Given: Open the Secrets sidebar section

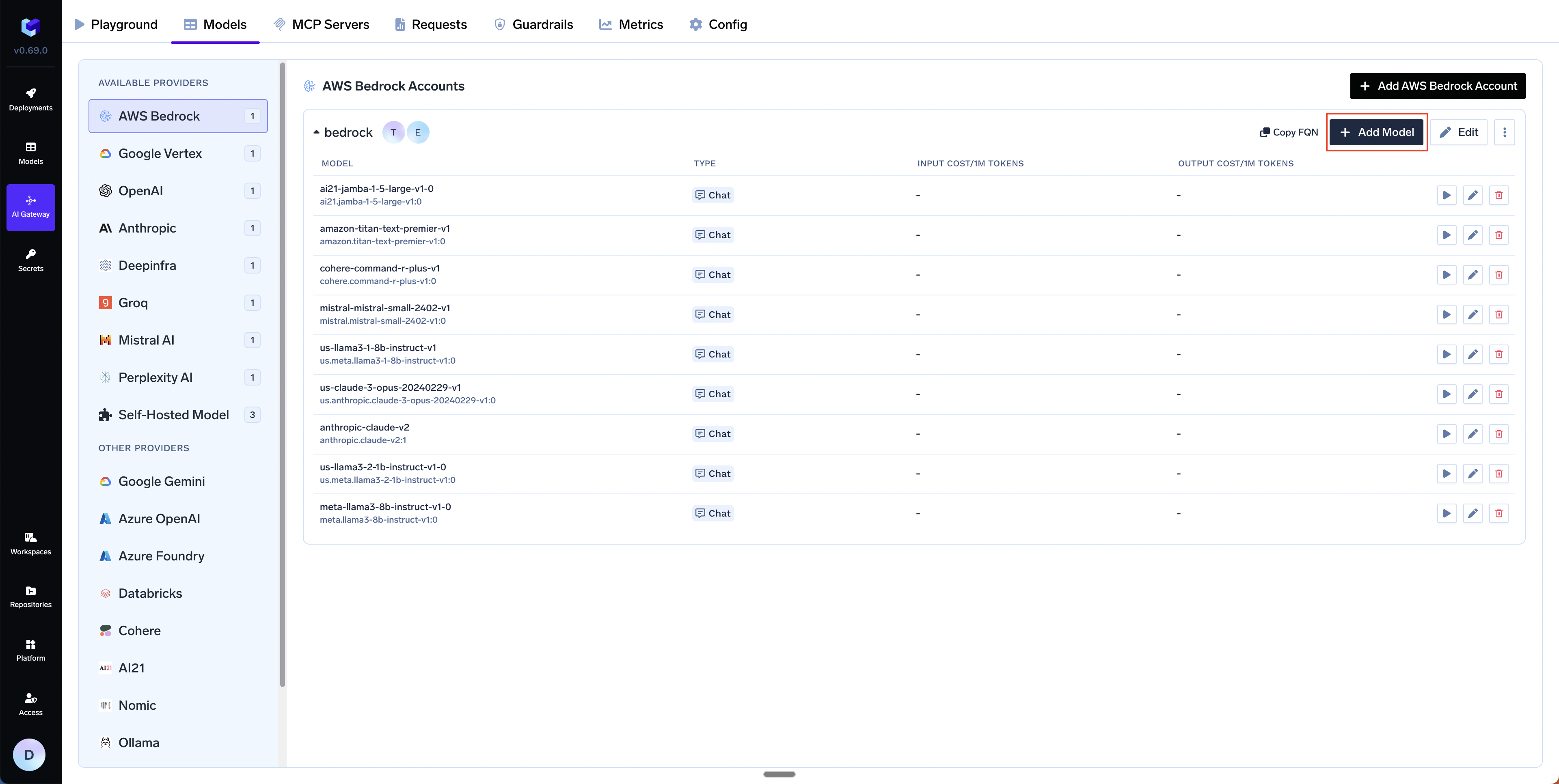Looking at the screenshot, I should tap(31, 261).
